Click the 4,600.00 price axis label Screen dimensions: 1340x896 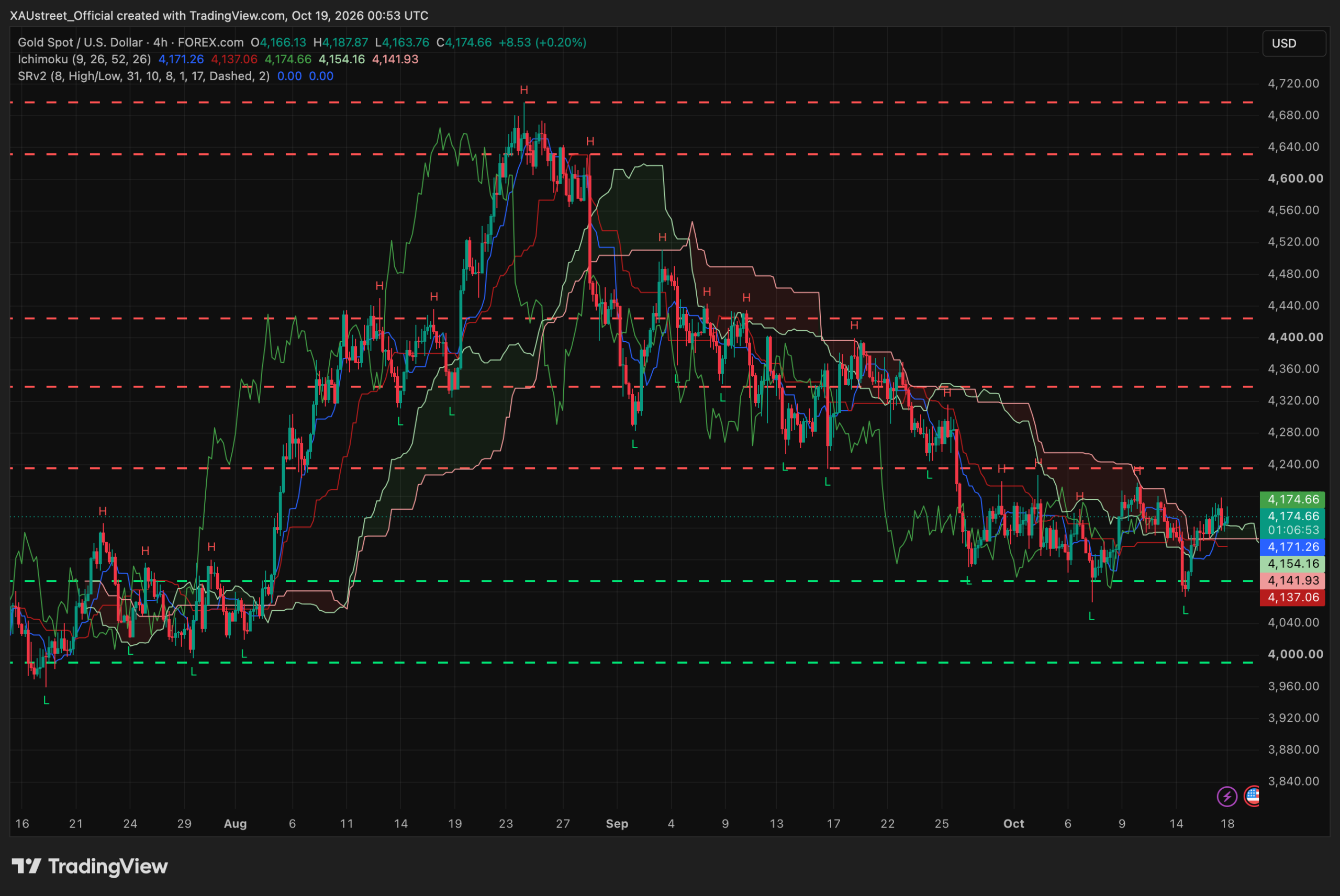(1296, 178)
